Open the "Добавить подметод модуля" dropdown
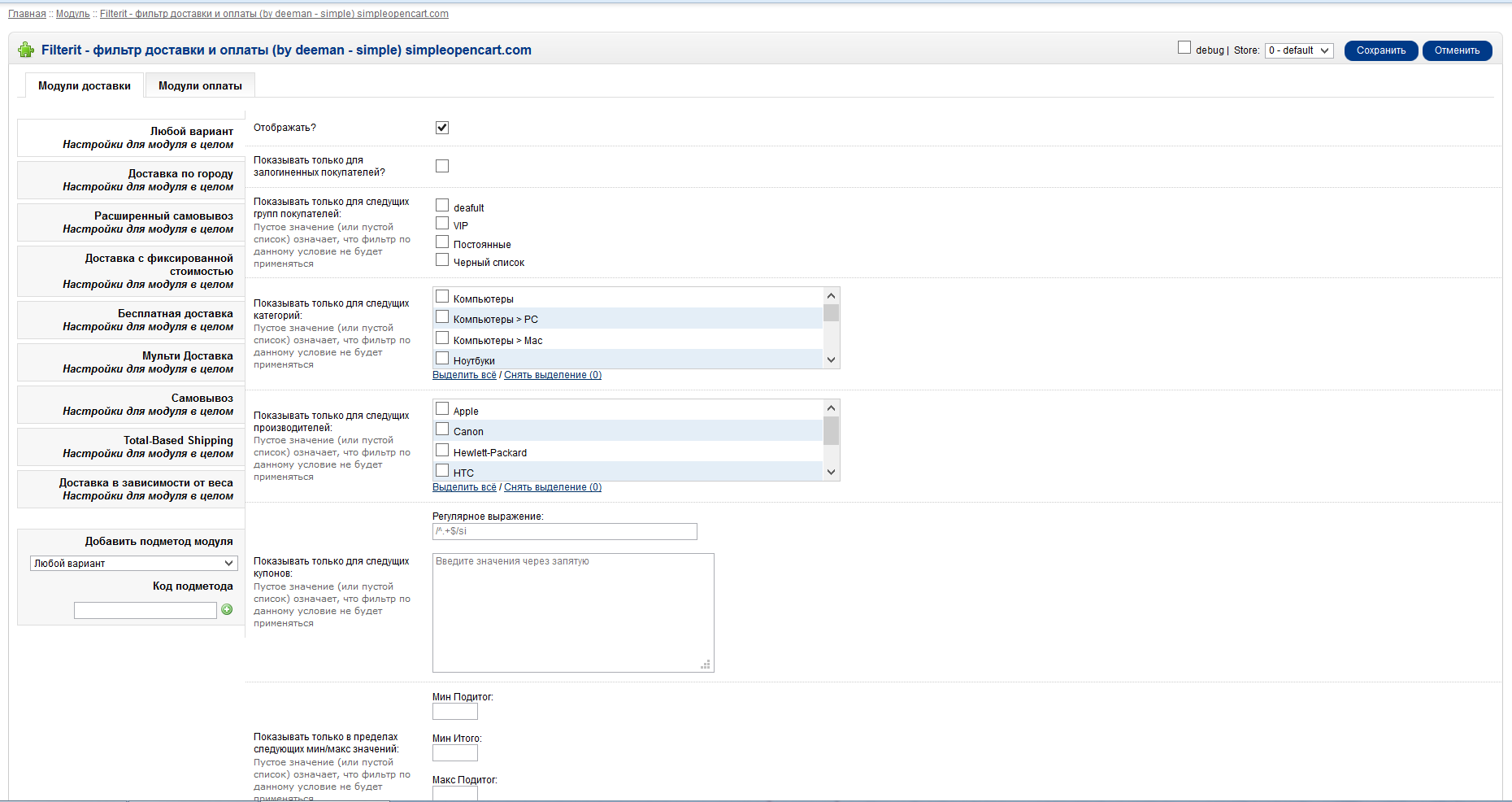Viewport: 1512px width, 802px height. (x=133, y=562)
